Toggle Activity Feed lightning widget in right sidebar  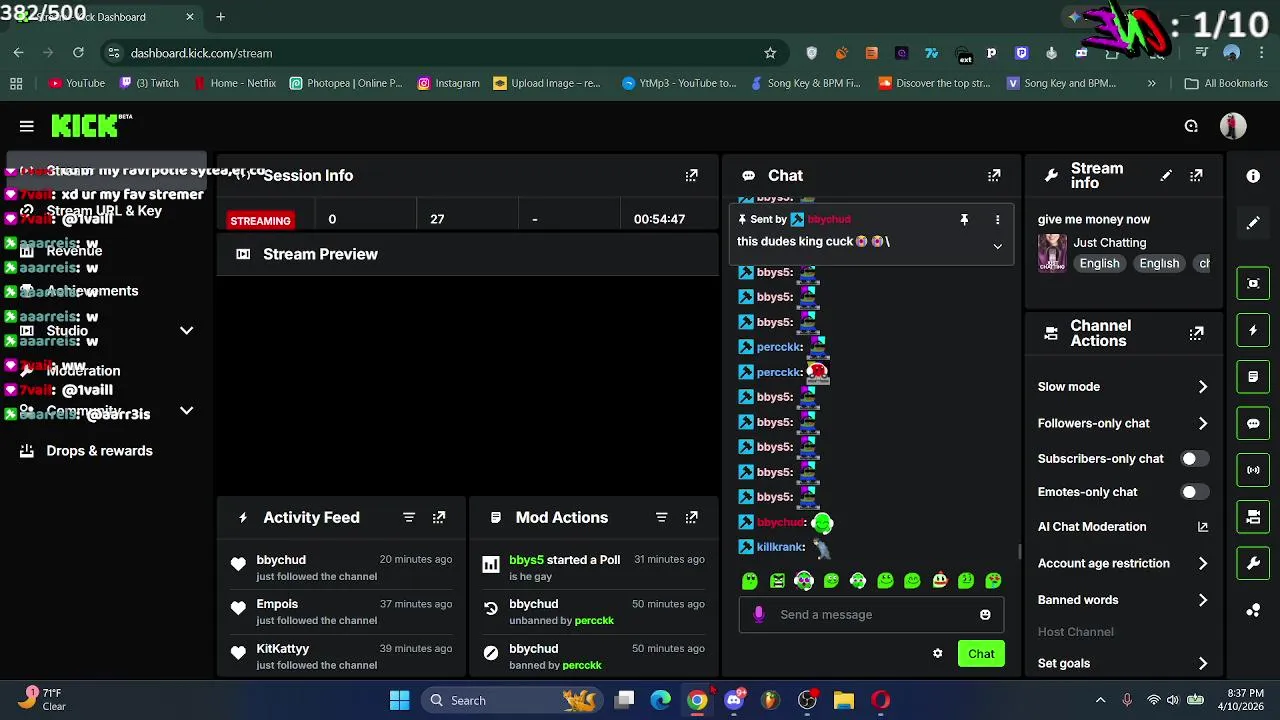pos(1253,330)
